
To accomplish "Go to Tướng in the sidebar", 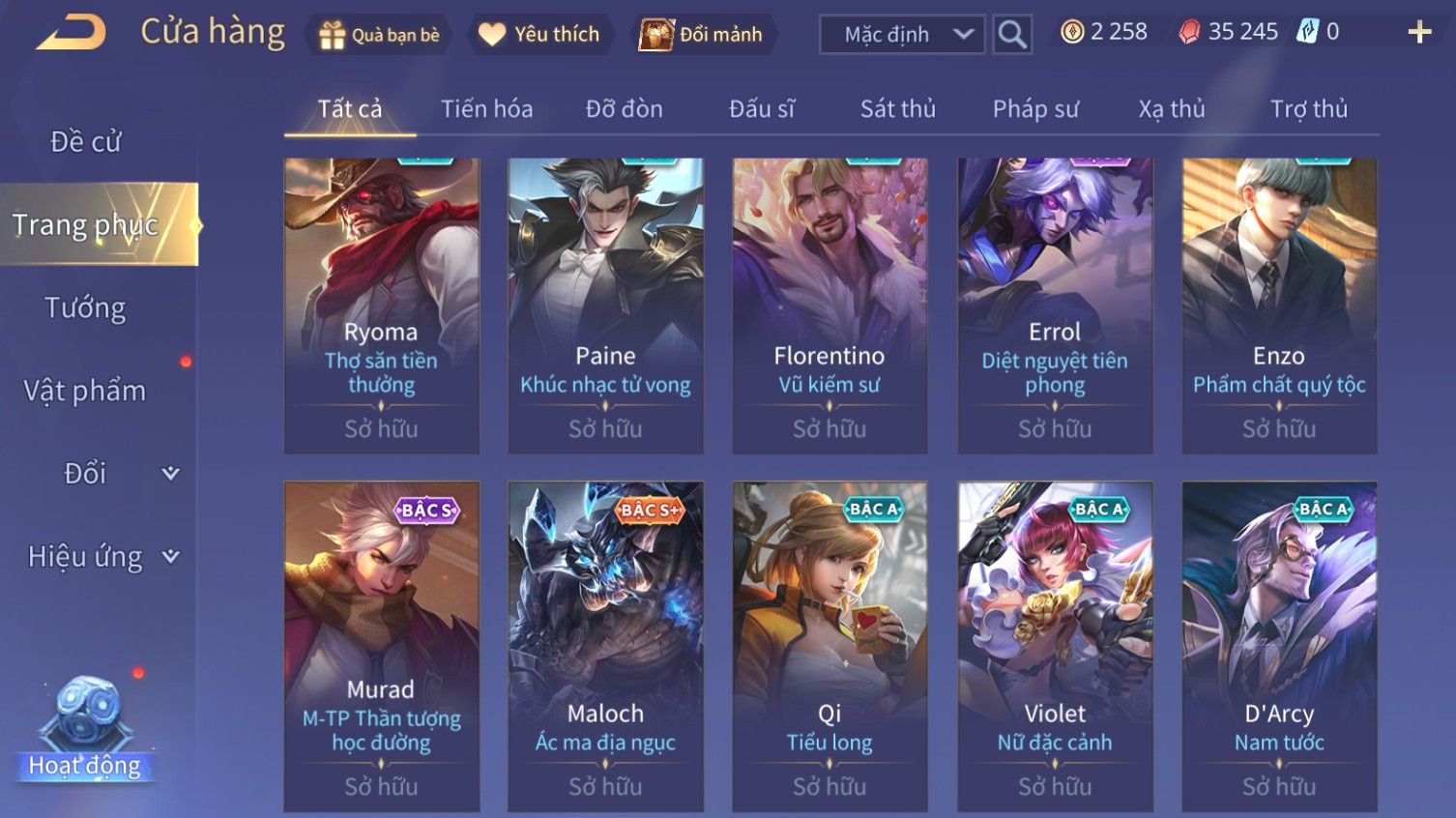I will pyautogui.click(x=85, y=307).
